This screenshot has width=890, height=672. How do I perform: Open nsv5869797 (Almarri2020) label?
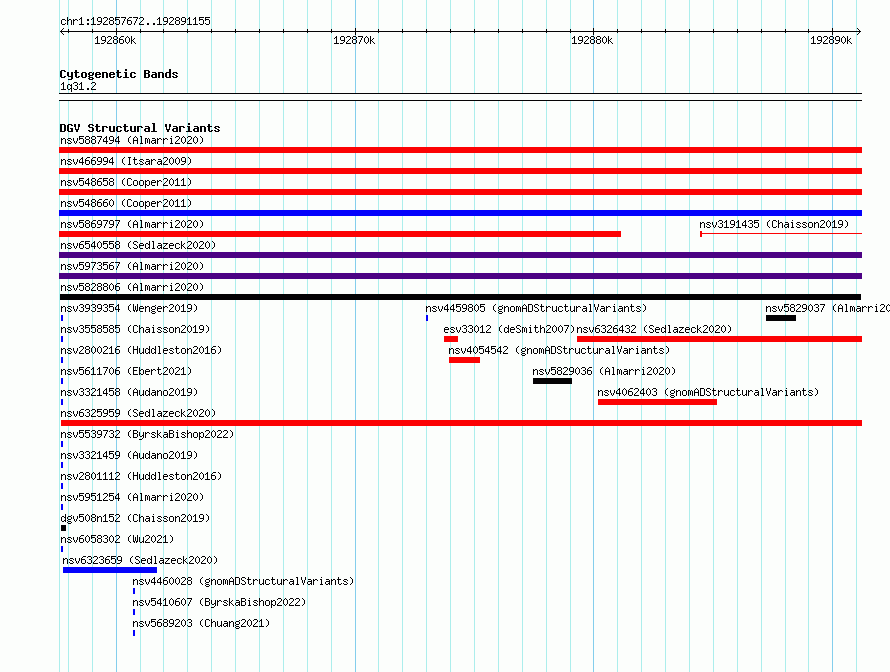click(x=132, y=224)
